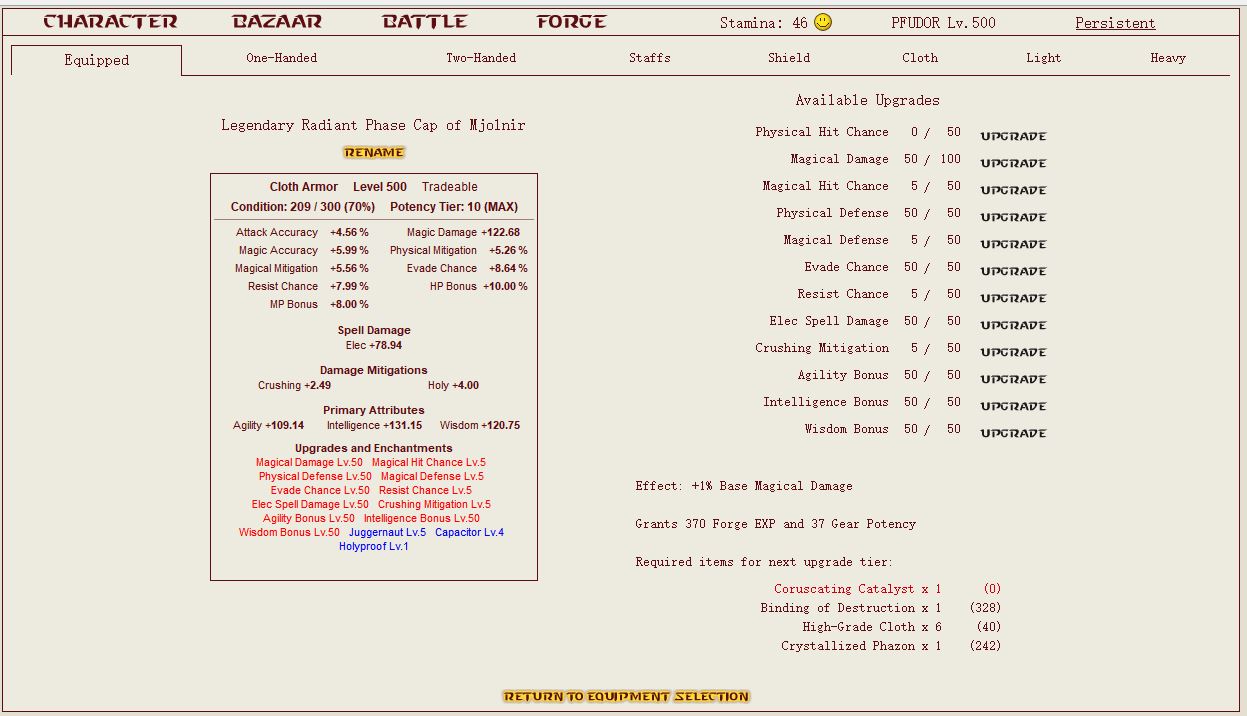The height and width of the screenshot is (716, 1247).
Task: Select the Equipped tab
Action: click(x=96, y=59)
